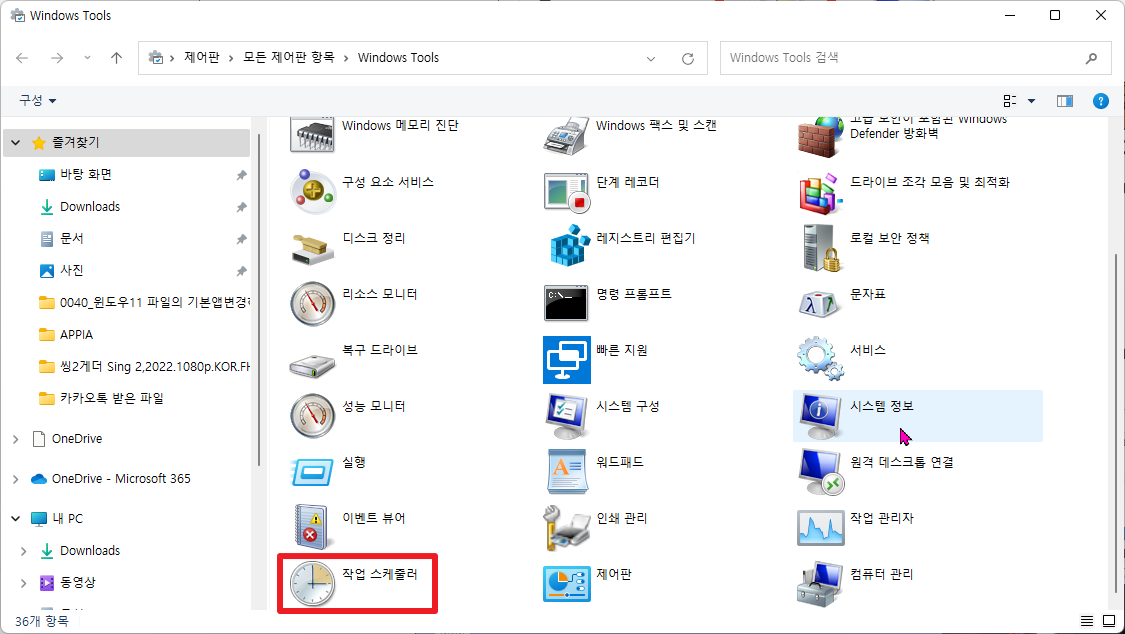Open 디스크 정리 icon
This screenshot has width=1125, height=634.
(312, 248)
